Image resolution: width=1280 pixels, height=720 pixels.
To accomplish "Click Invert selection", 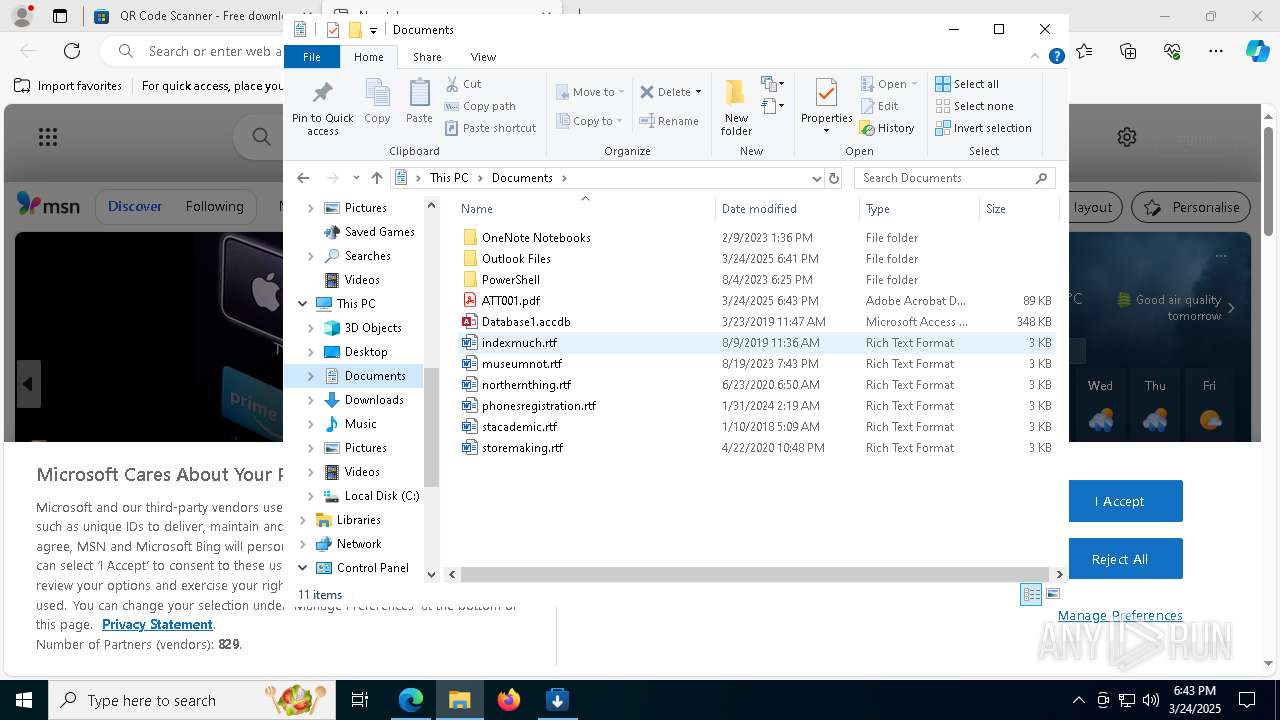I will tap(983, 128).
